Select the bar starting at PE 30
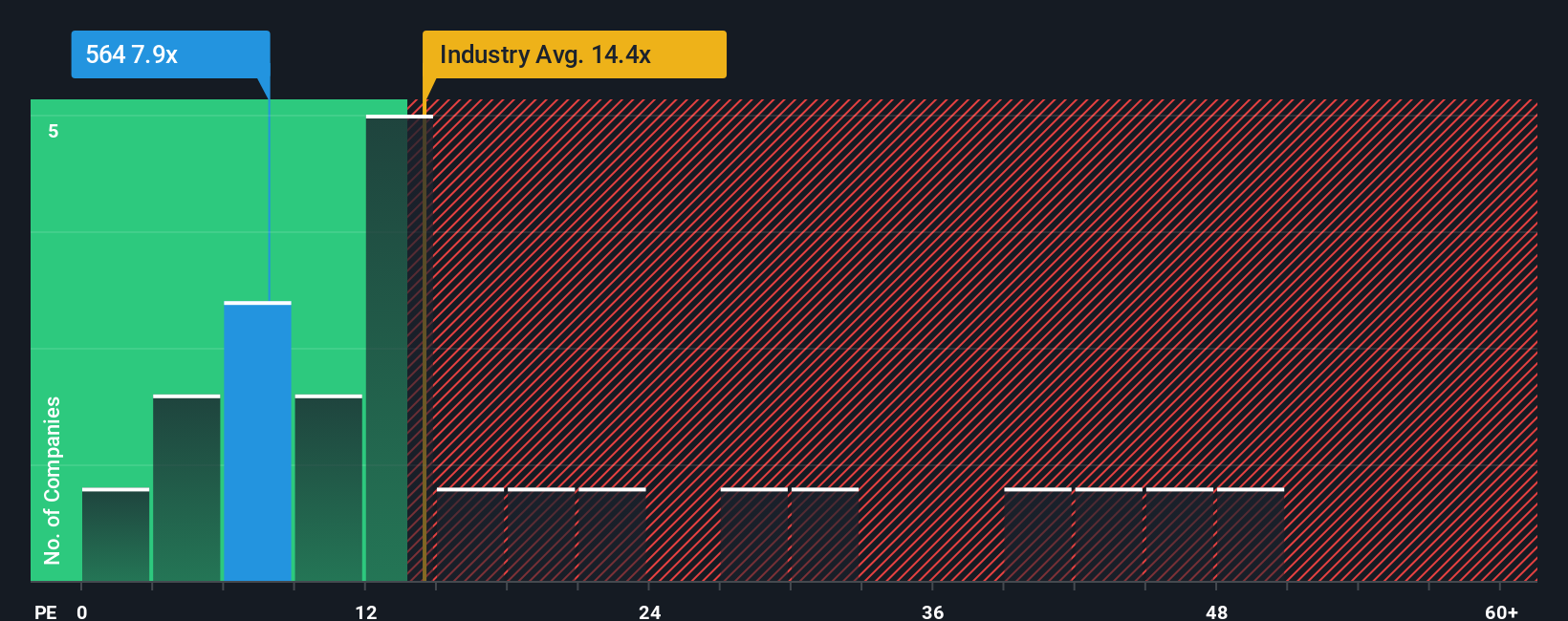The width and height of the screenshot is (1568, 621). click(x=825, y=535)
